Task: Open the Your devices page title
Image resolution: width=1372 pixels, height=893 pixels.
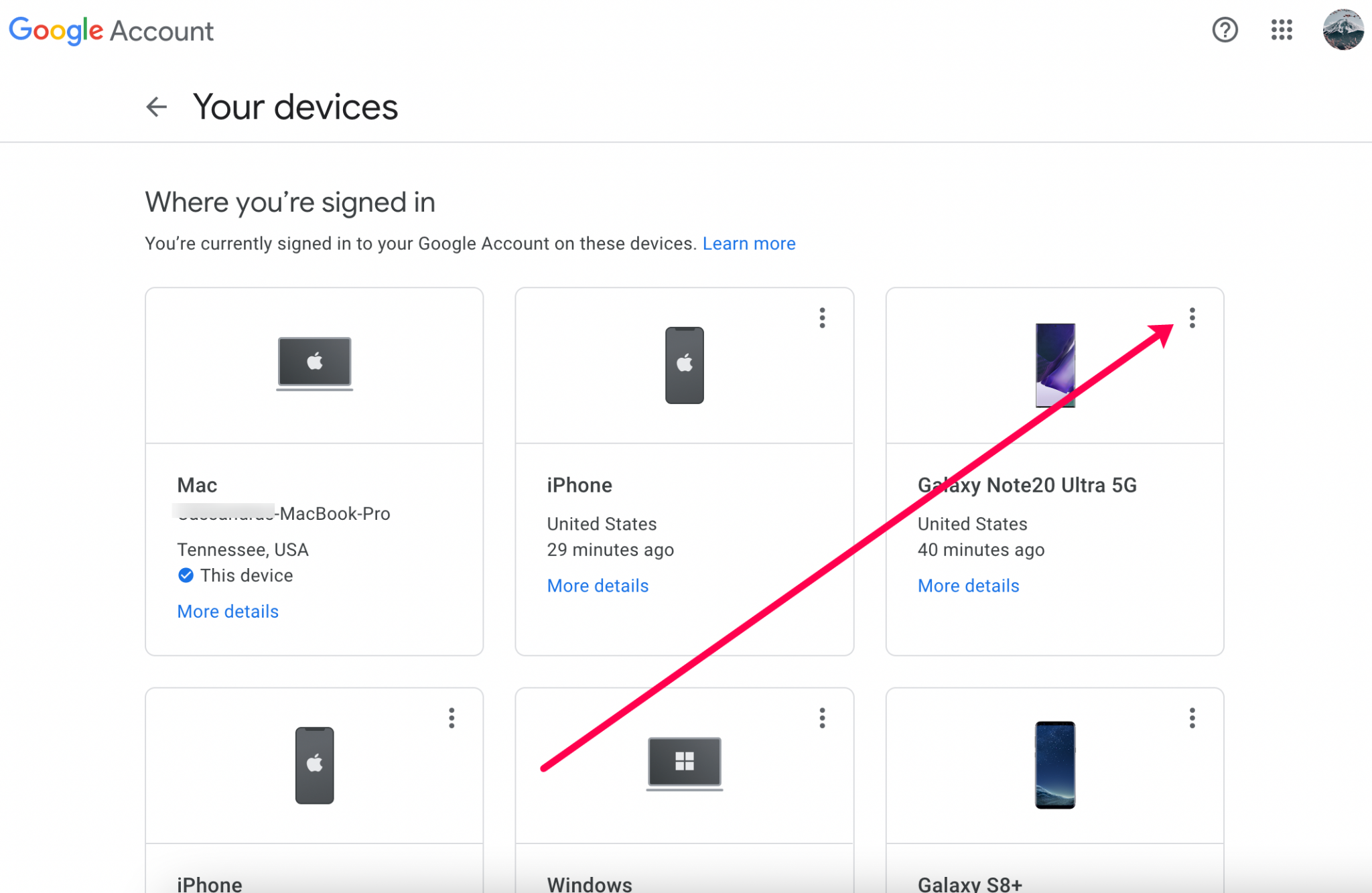Action: click(295, 107)
